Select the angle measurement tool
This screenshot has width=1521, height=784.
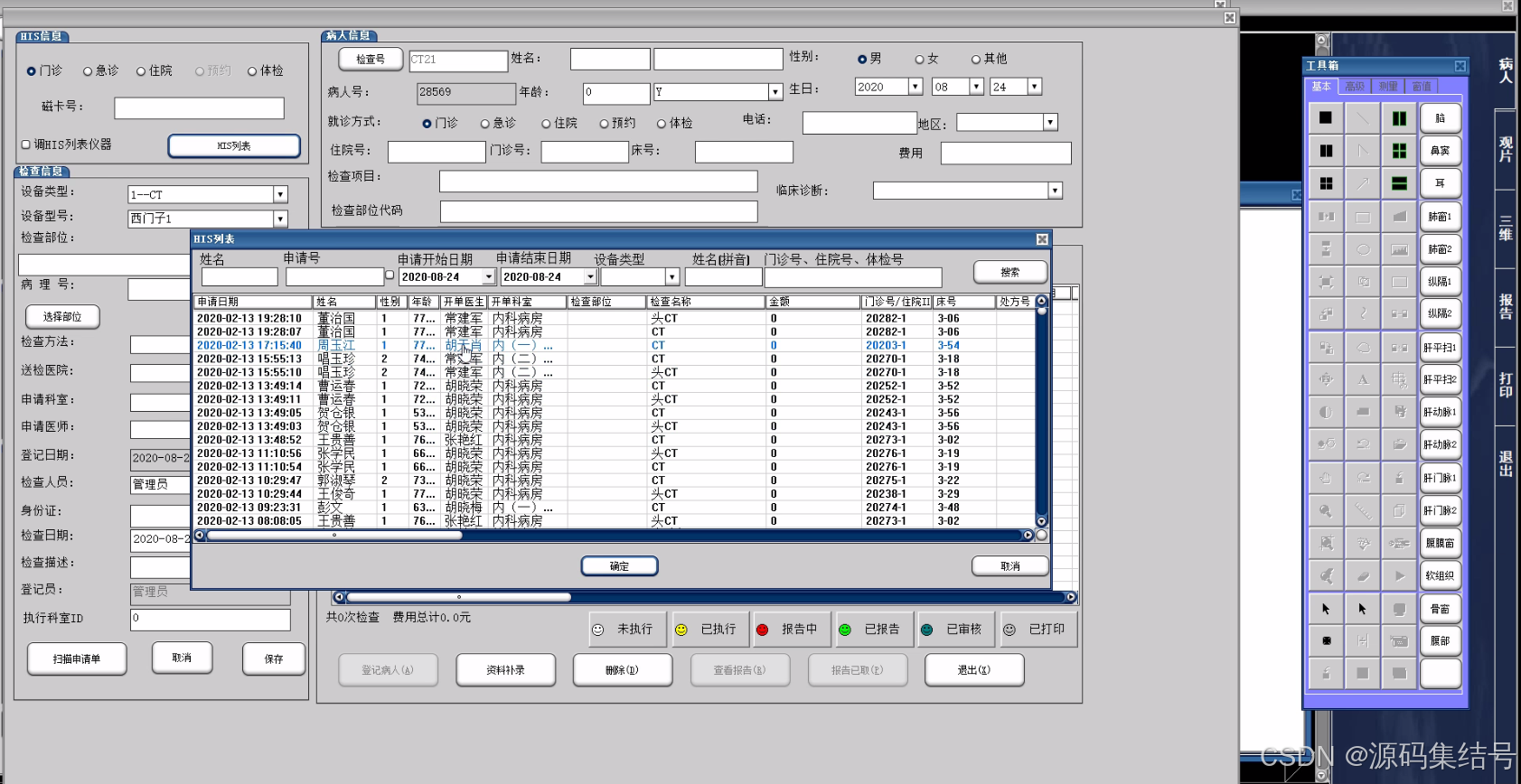pyautogui.click(x=1363, y=151)
